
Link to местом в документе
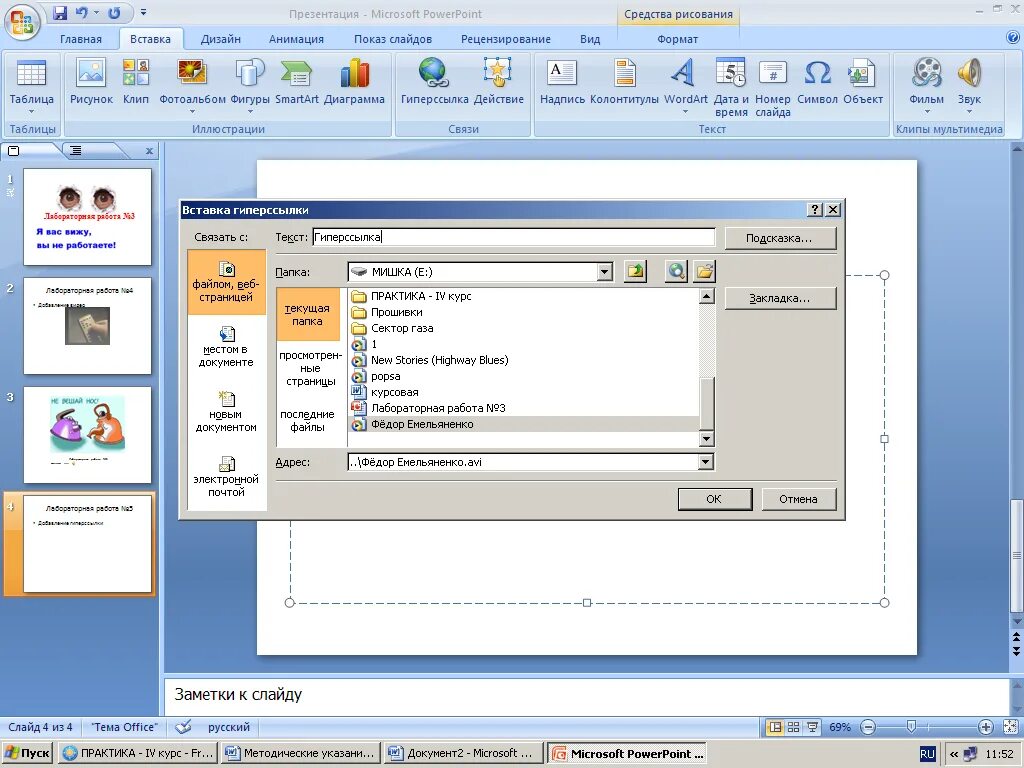click(x=226, y=347)
